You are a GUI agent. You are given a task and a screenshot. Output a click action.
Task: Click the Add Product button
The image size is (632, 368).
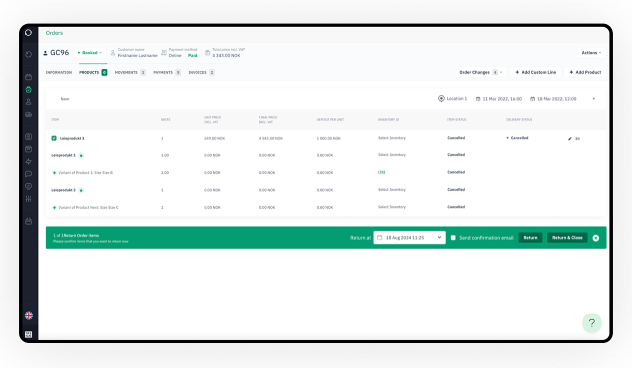coord(585,72)
